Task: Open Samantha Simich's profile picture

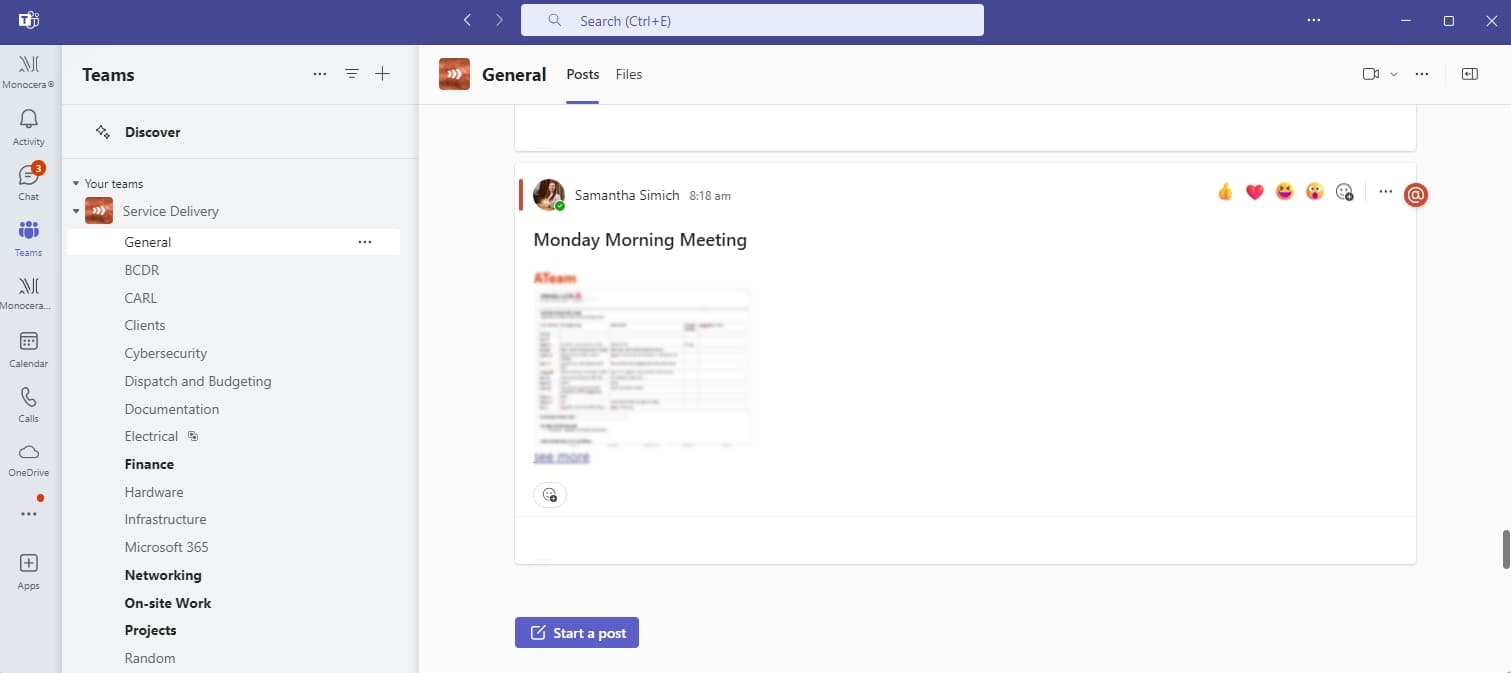Action: [x=549, y=195]
